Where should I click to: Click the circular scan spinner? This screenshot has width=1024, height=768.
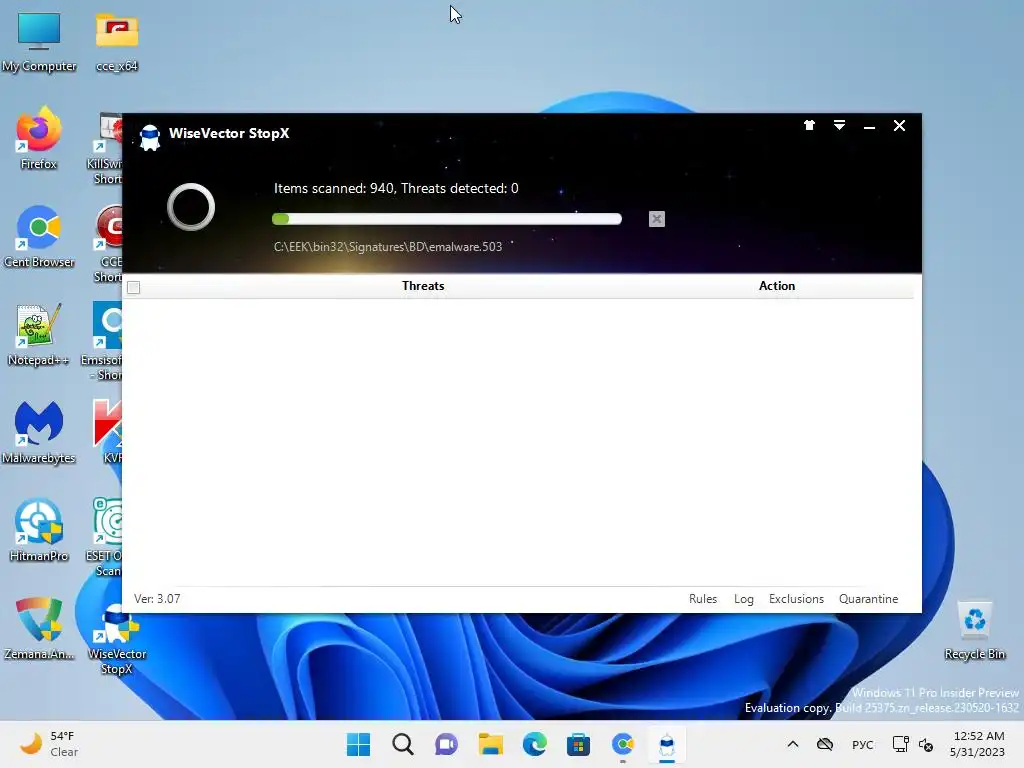[191, 207]
